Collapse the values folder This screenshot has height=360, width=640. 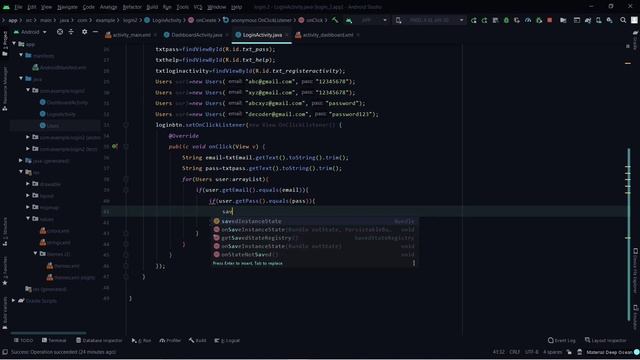[x=28, y=219]
